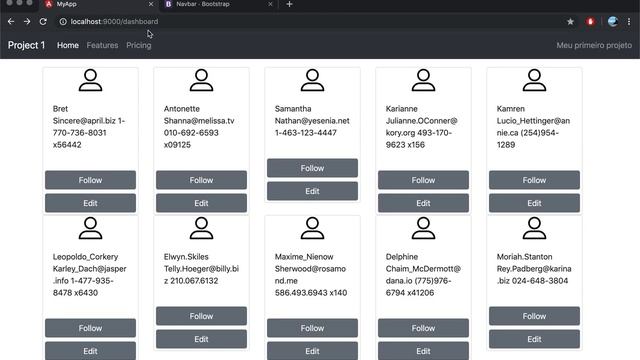Screen dimensions: 640x360
Task: Click Leopoldo_Corkery's user avatar icon
Action: click(x=90, y=228)
